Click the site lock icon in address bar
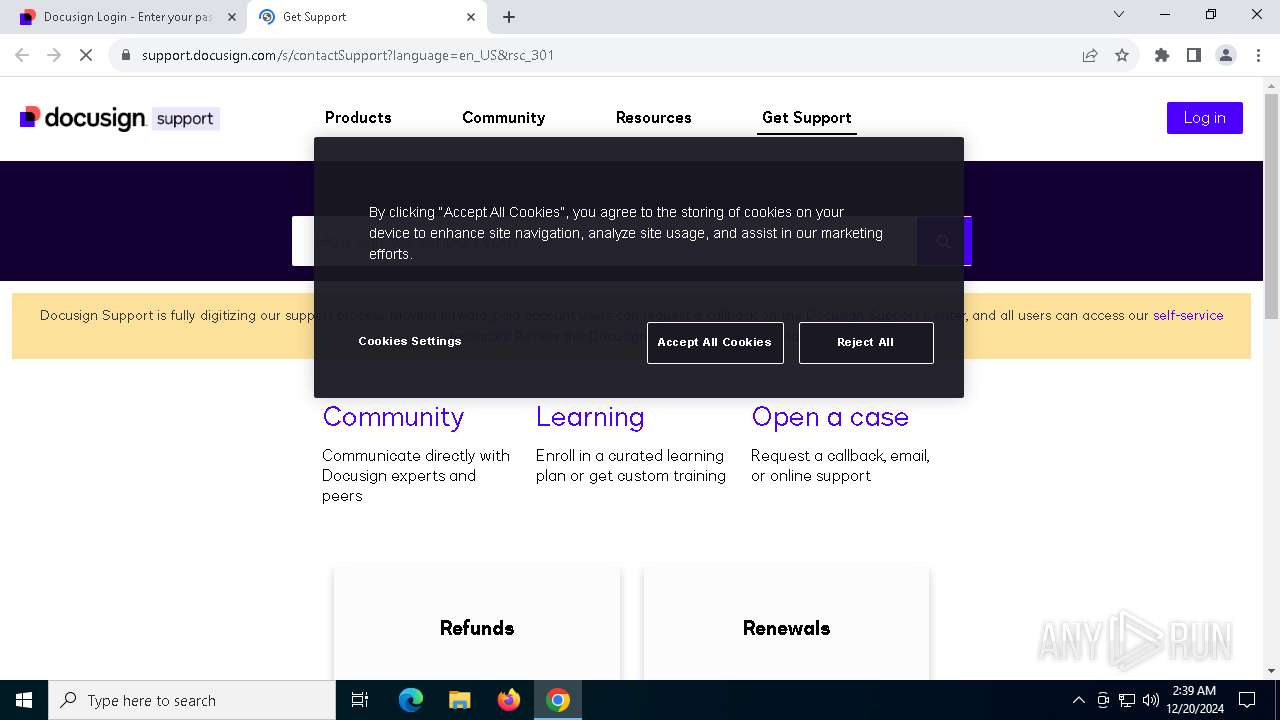The image size is (1280, 720). pyautogui.click(x=126, y=55)
